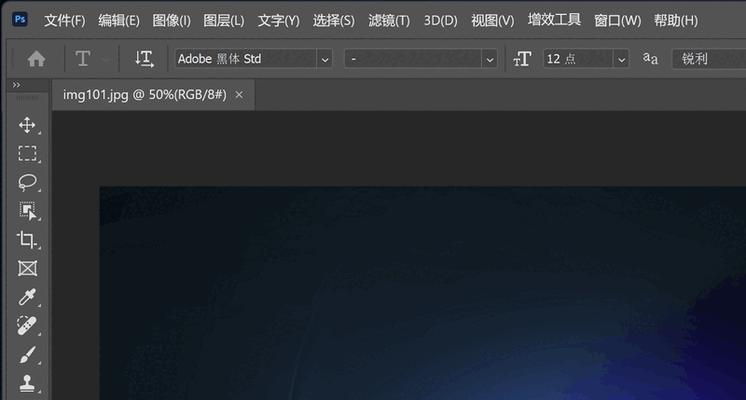The image size is (746, 400).
Task: Open the font size dropdown arrow
Action: [x=621, y=59]
